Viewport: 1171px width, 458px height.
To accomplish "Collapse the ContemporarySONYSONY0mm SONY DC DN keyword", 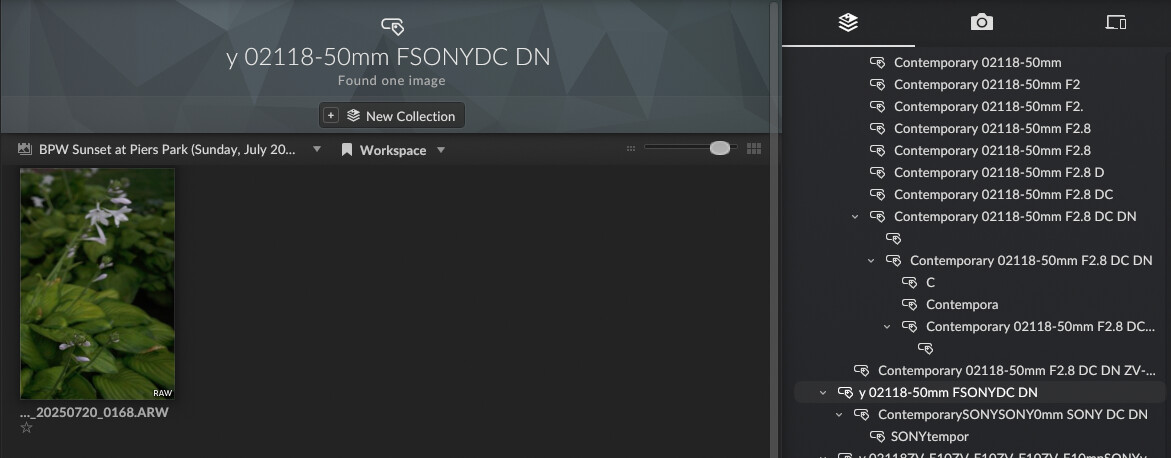I will click(841, 415).
